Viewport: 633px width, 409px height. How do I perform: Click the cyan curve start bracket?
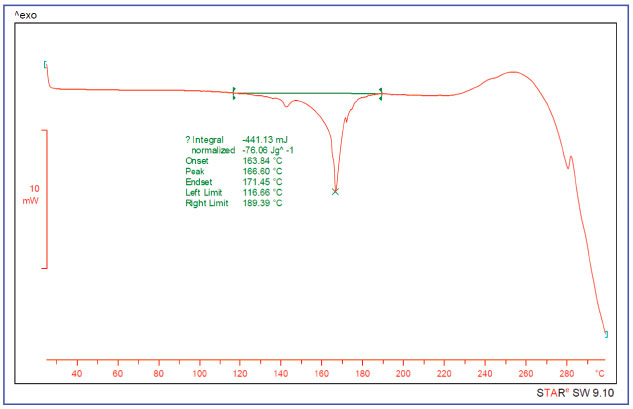45,64
